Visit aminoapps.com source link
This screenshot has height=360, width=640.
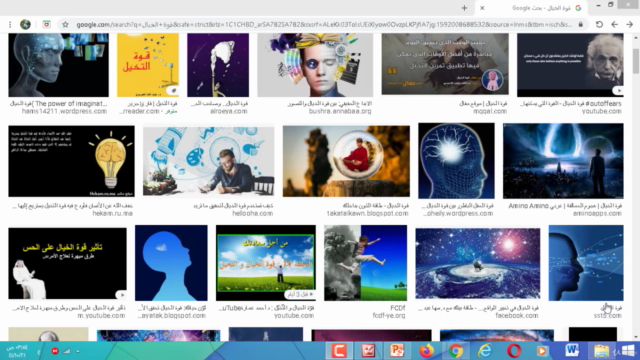click(597, 213)
